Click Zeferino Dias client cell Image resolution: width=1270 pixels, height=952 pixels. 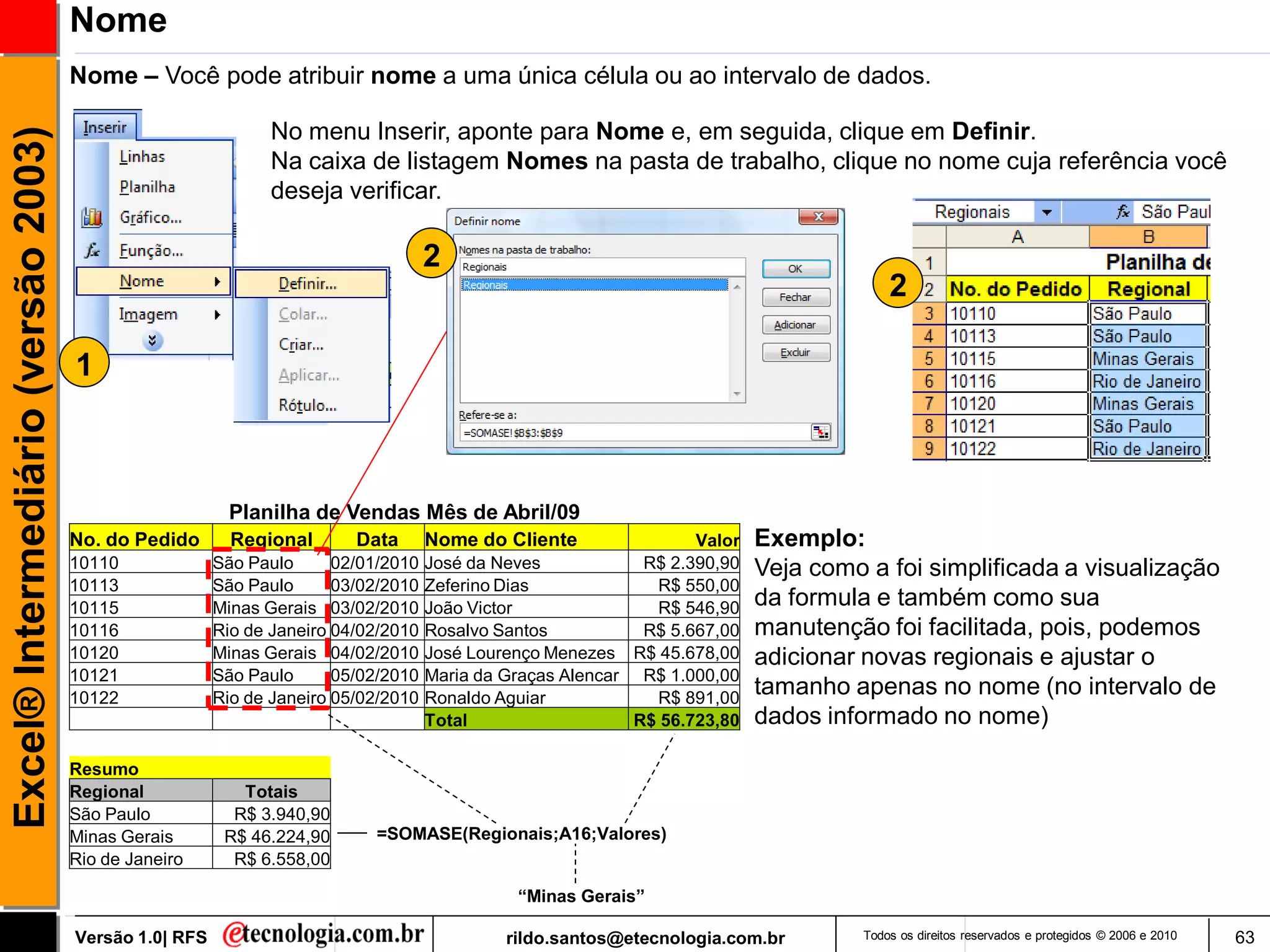pyautogui.click(x=526, y=585)
